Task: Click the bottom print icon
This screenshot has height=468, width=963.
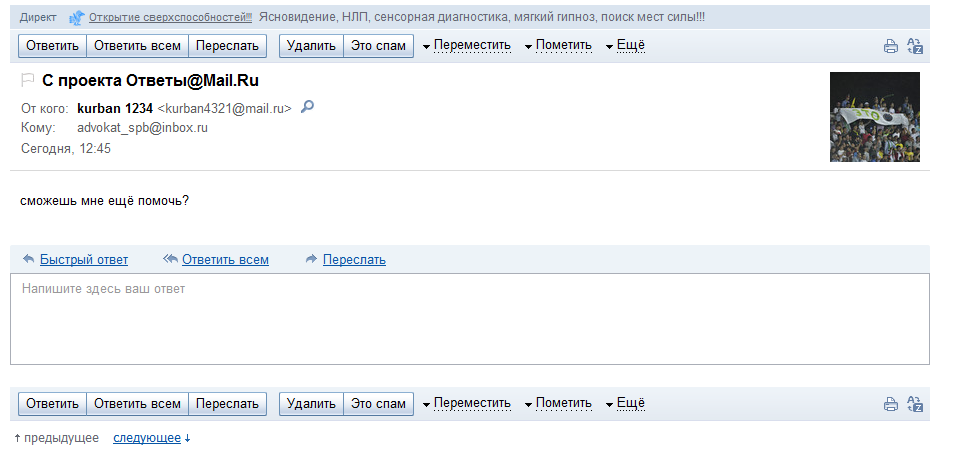Action: (x=891, y=404)
